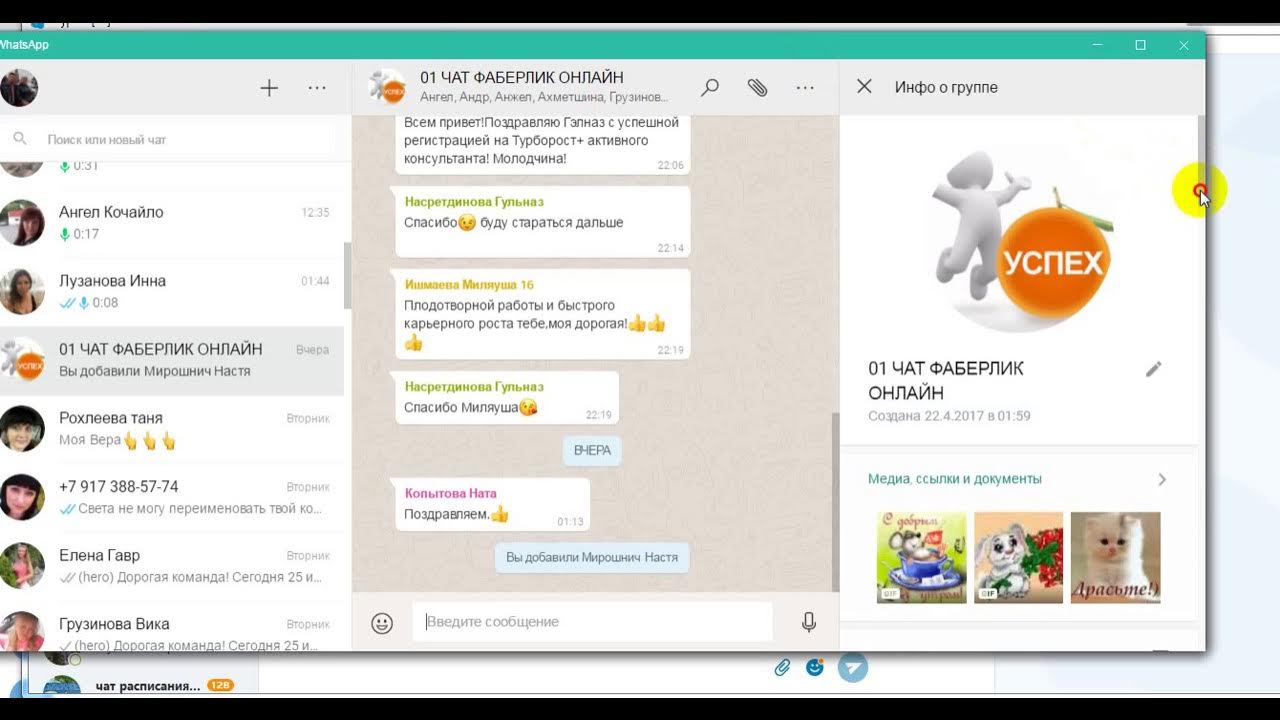This screenshot has width=1280, height=720.
Task: Click own profile avatar at top left
Action: pyautogui.click(x=19, y=88)
